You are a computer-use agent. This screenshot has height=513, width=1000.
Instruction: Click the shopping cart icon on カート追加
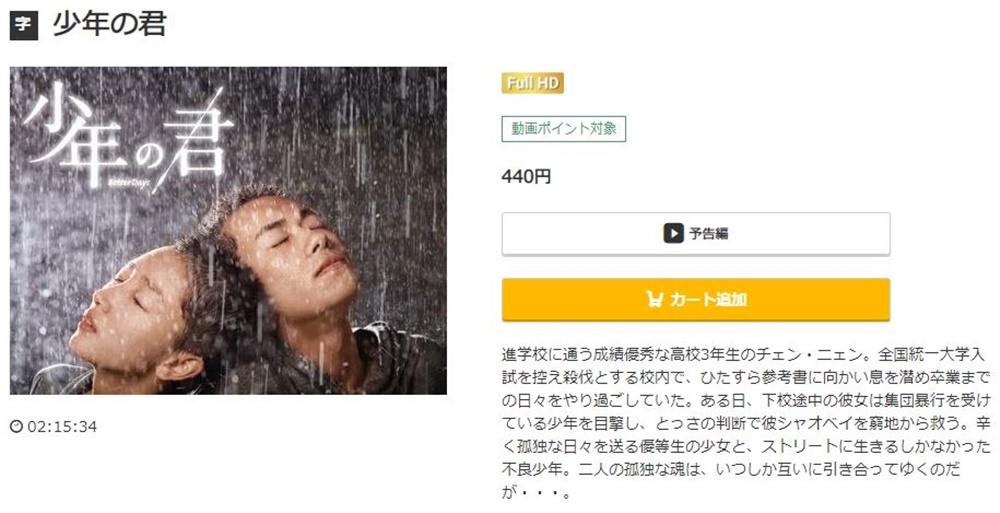pyautogui.click(x=655, y=299)
